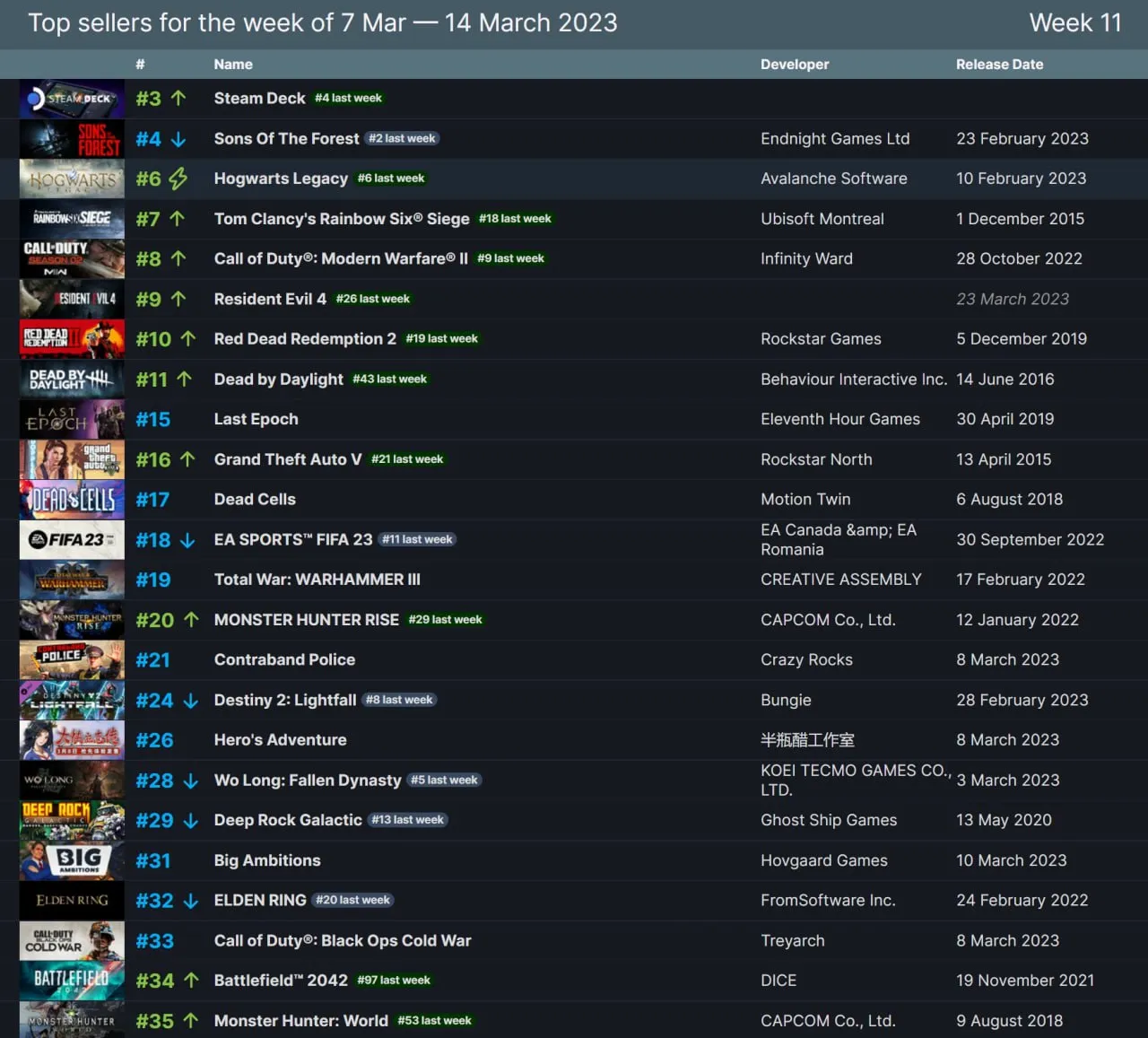Click developer 'Avalanche Software'

[x=834, y=179]
